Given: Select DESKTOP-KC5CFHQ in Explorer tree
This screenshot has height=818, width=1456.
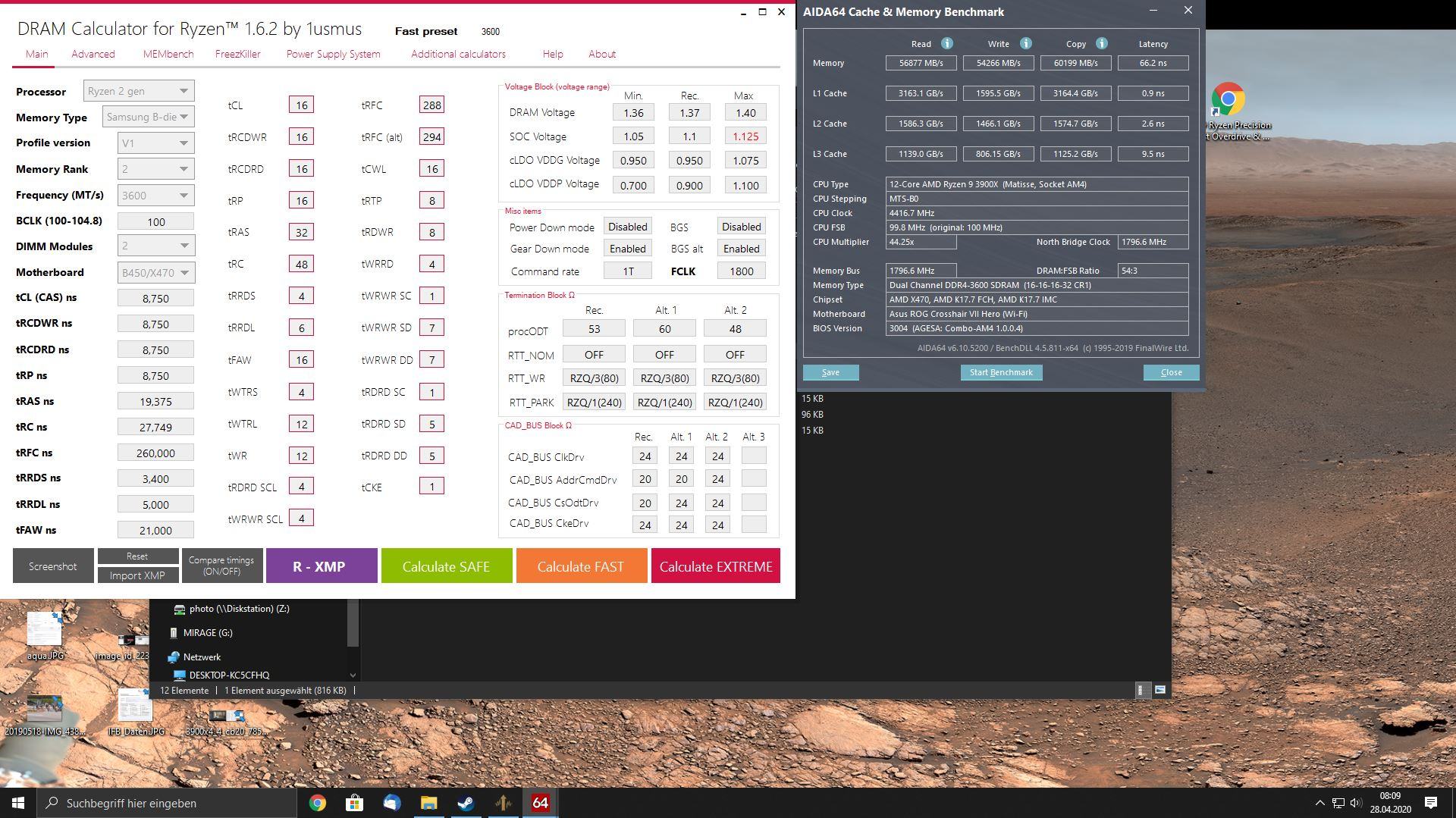Looking at the screenshot, I should (x=229, y=675).
